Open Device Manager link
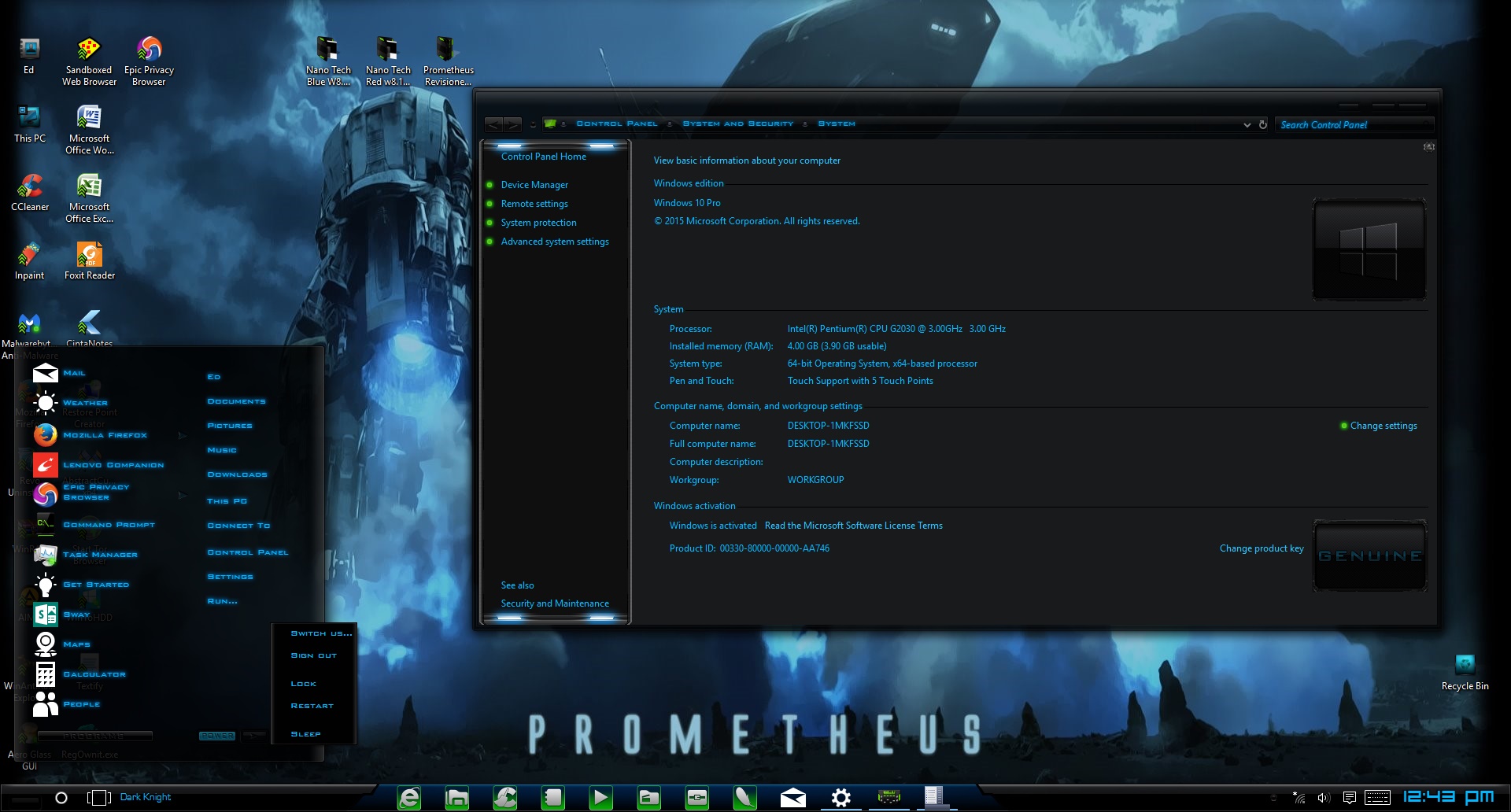This screenshot has height=812, width=1511. click(x=534, y=185)
